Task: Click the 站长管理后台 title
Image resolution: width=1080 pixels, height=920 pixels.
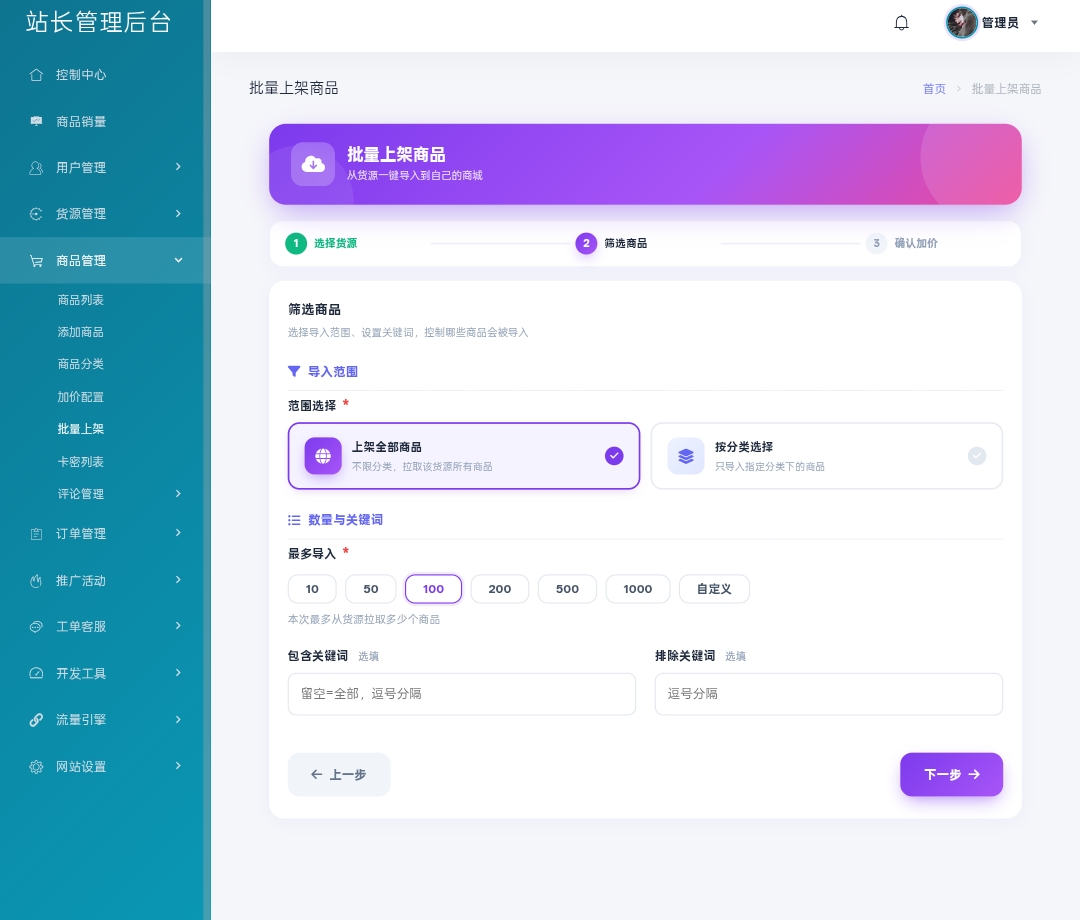Action: click(98, 23)
